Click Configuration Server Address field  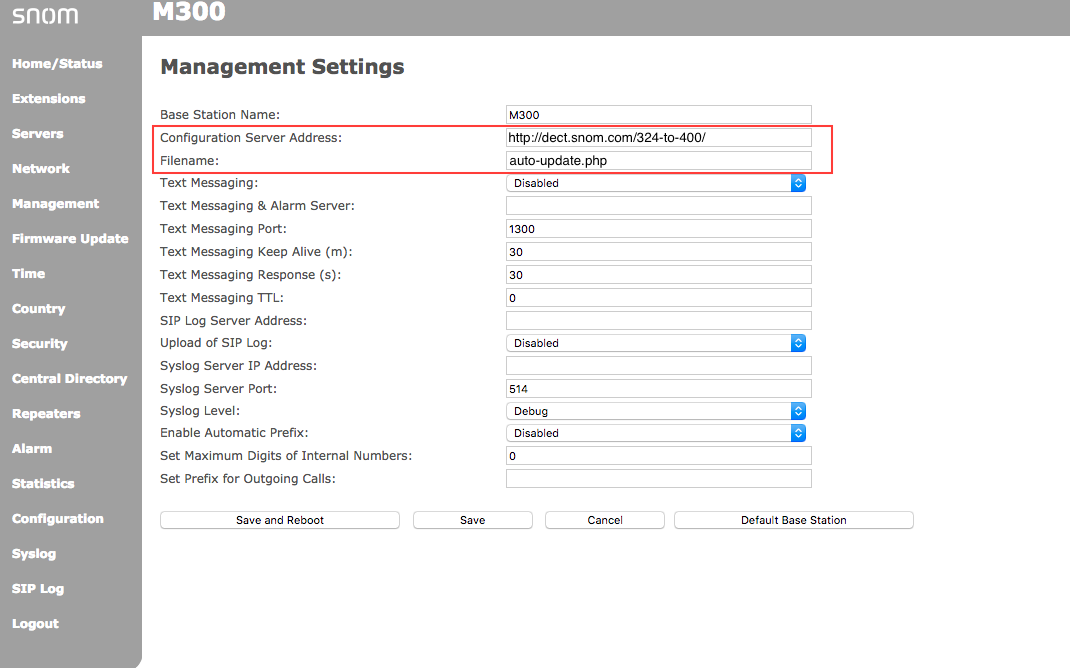tap(659, 137)
